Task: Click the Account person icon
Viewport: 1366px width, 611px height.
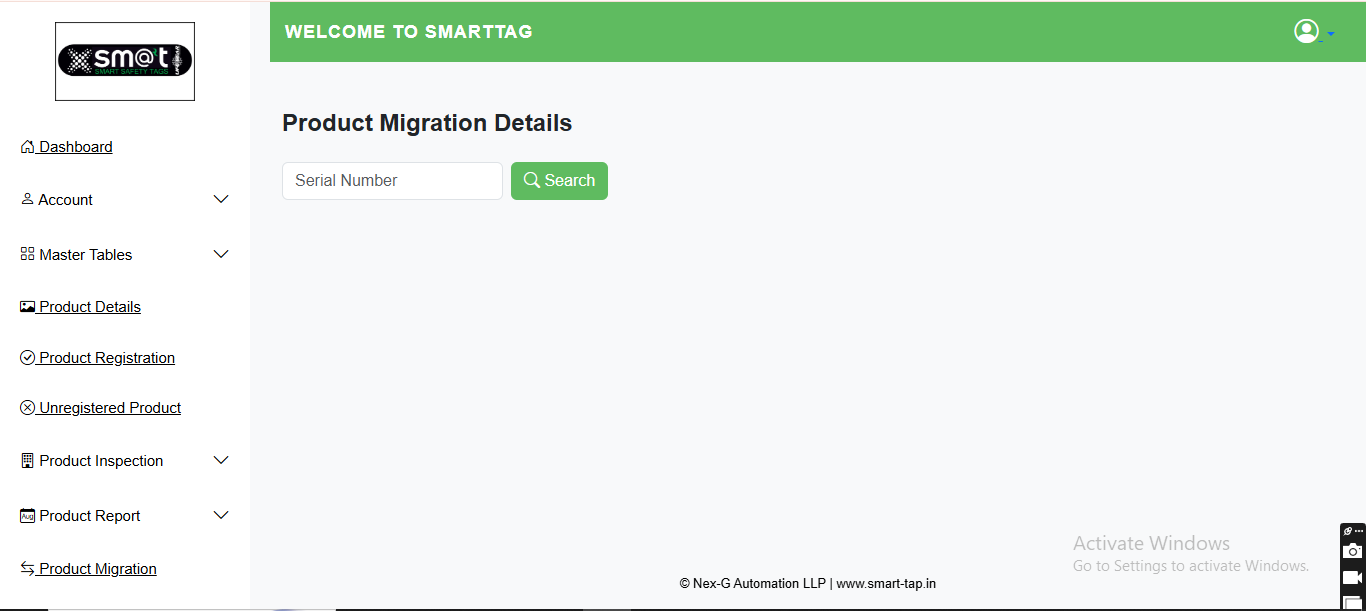Action: tap(27, 199)
